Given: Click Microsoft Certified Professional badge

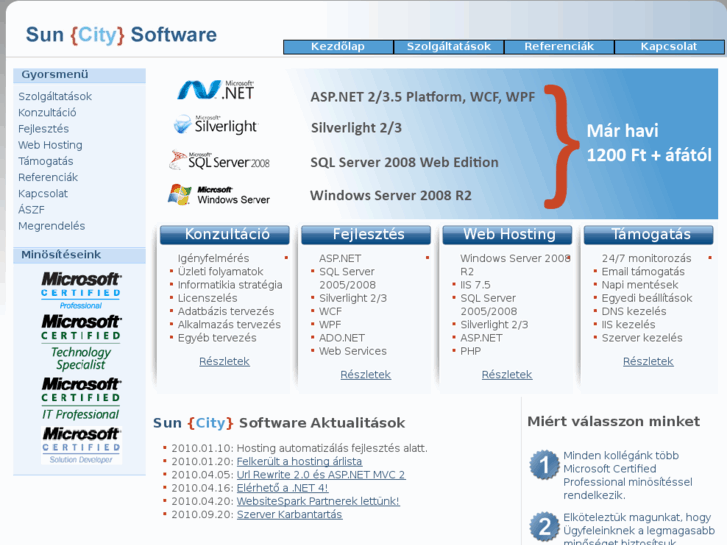Looking at the screenshot, I should pos(81,291).
